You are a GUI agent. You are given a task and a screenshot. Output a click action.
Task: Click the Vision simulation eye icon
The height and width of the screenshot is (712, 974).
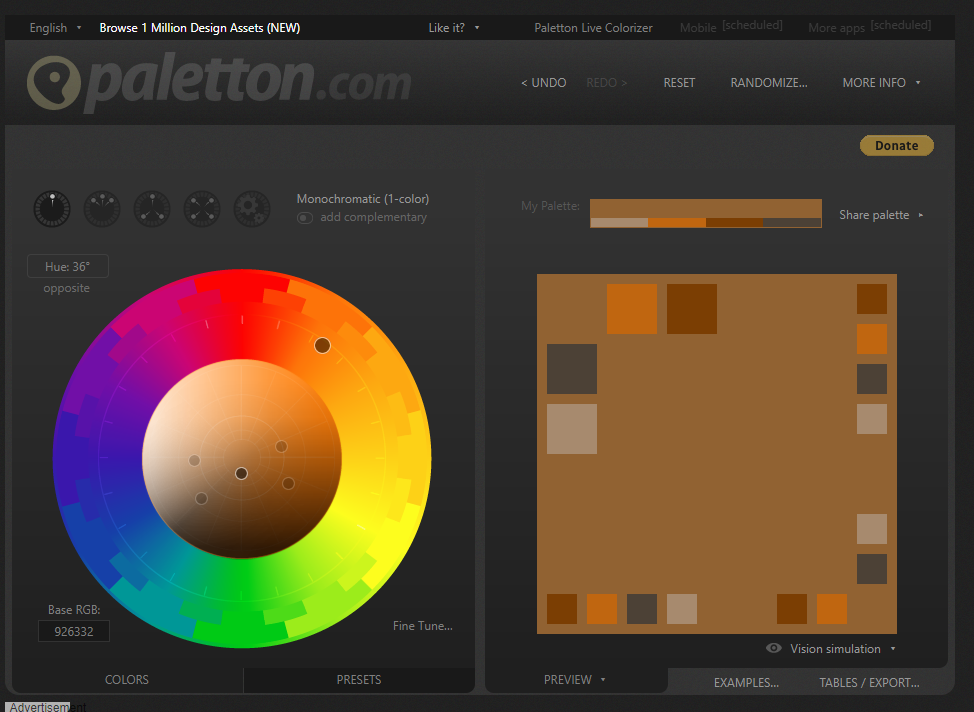coord(773,648)
